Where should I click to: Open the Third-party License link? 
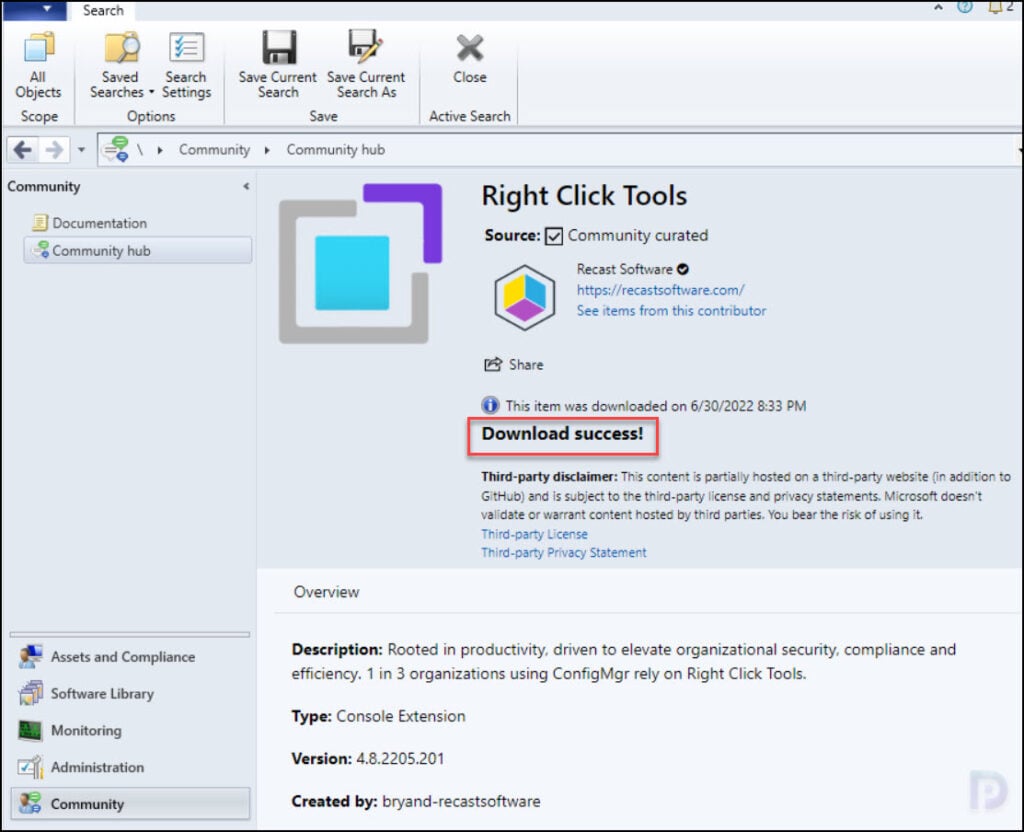534,534
